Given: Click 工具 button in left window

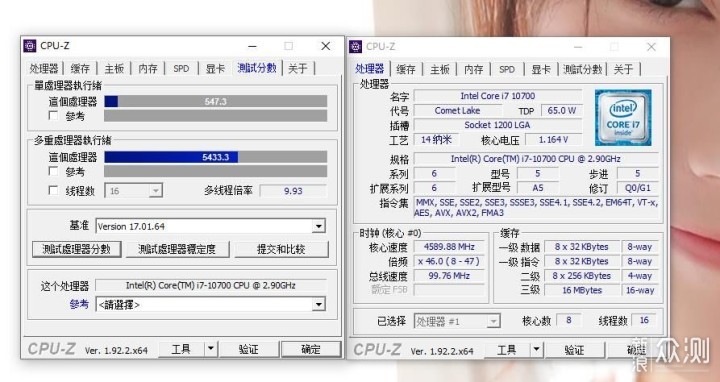Looking at the screenshot, I should (x=181, y=349).
